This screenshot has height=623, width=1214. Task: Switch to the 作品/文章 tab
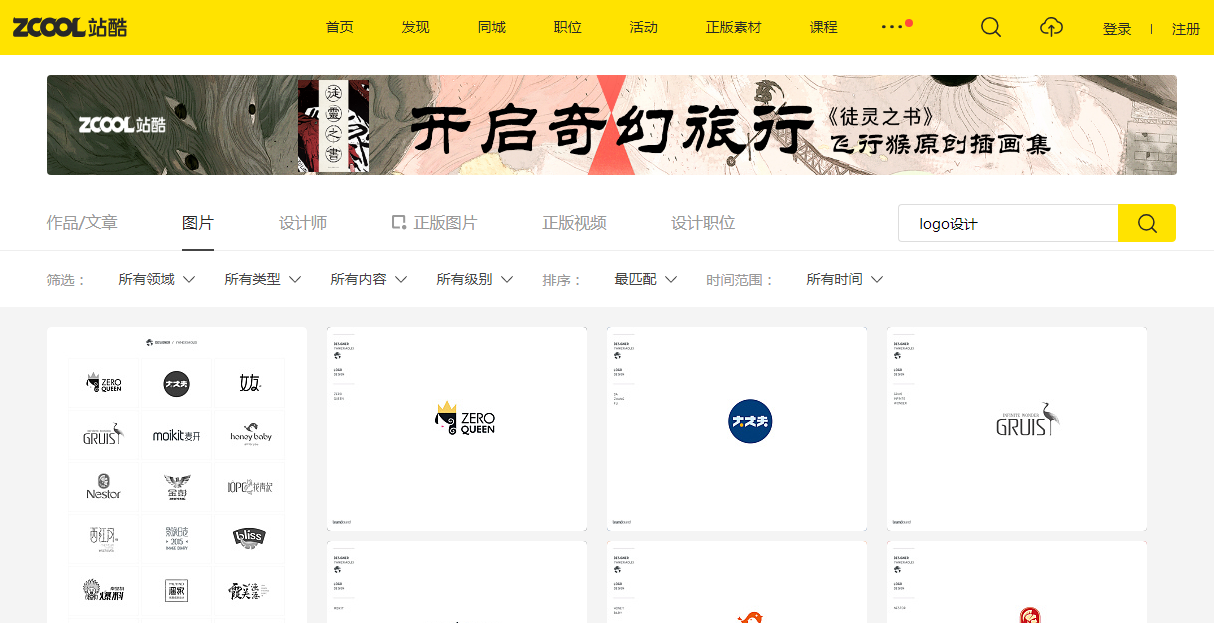(x=82, y=222)
